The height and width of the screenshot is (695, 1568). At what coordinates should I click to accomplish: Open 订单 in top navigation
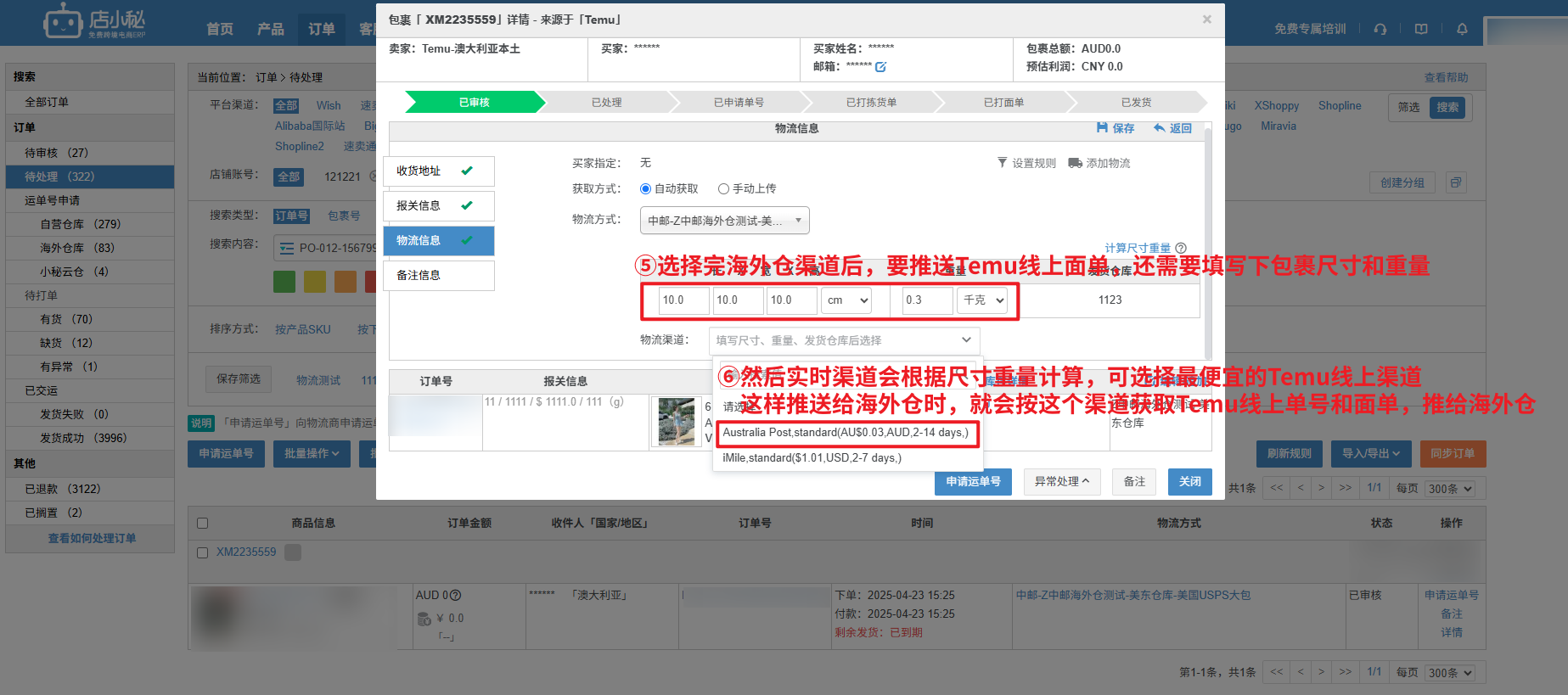322,29
